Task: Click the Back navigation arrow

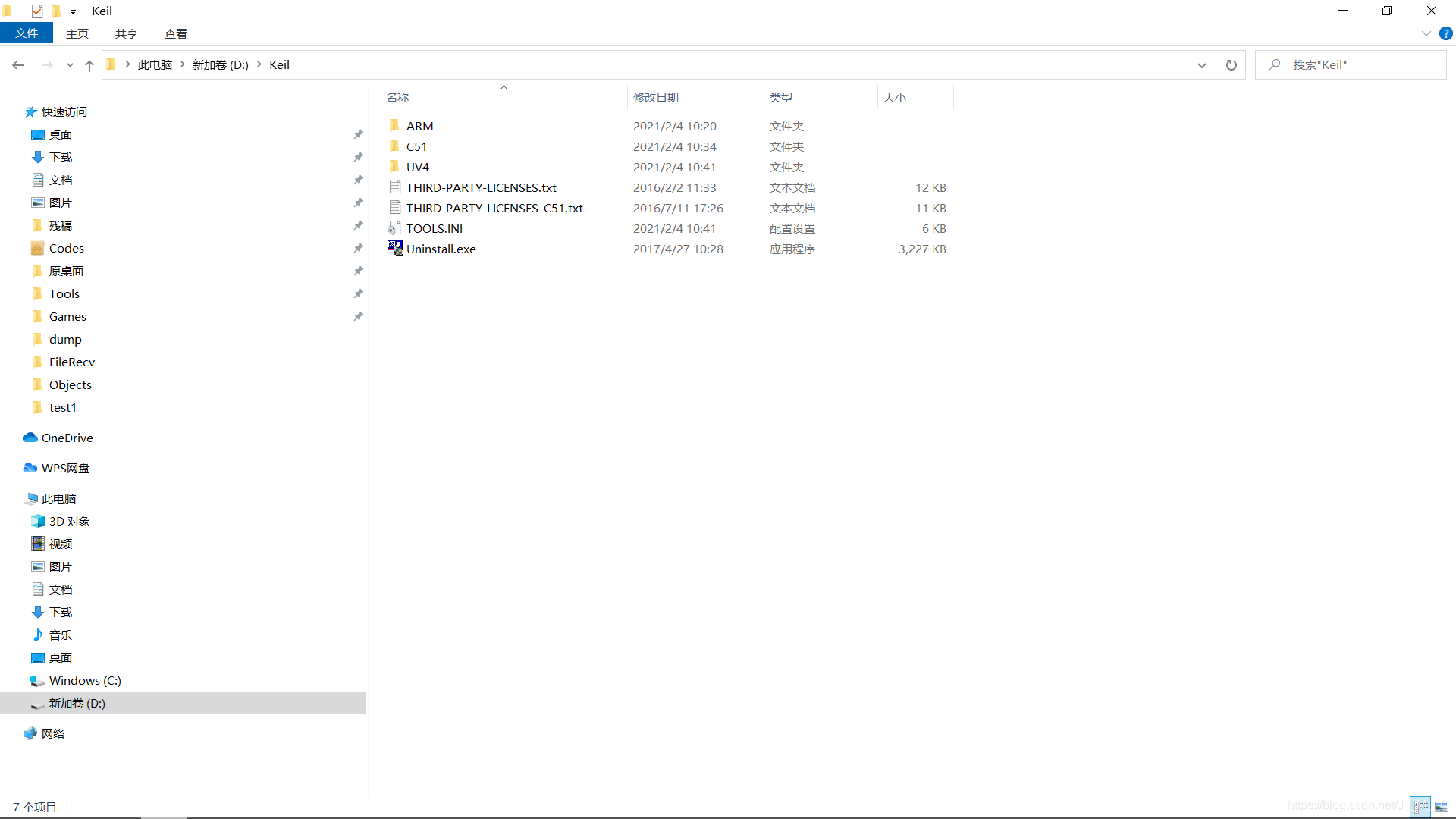Action: coord(18,65)
